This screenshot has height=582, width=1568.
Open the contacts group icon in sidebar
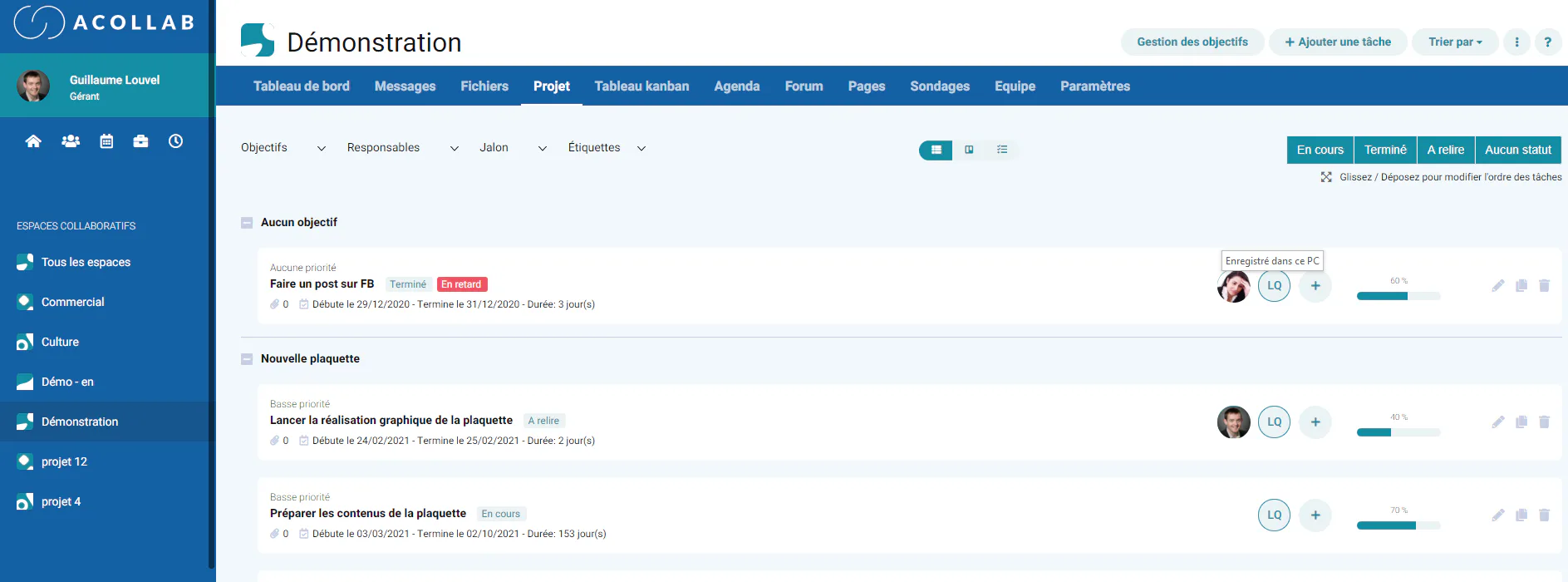click(x=71, y=141)
